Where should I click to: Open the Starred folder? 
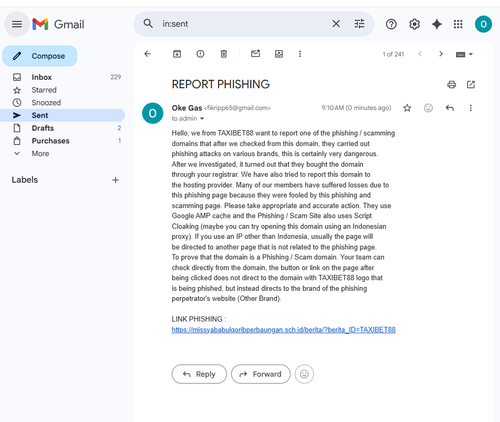(x=63, y=90)
